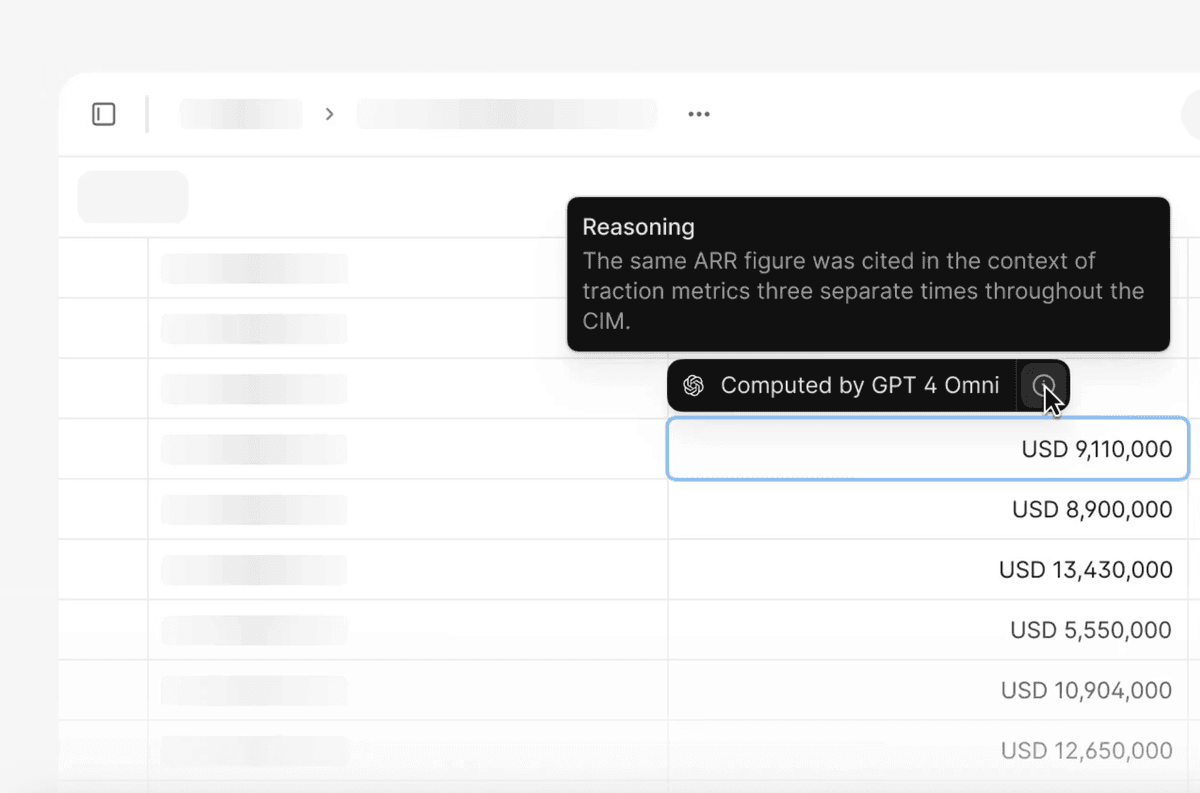Click the info icon beside GPT 4 Omni
Screen dimensions: 1200x793
pos(1043,386)
